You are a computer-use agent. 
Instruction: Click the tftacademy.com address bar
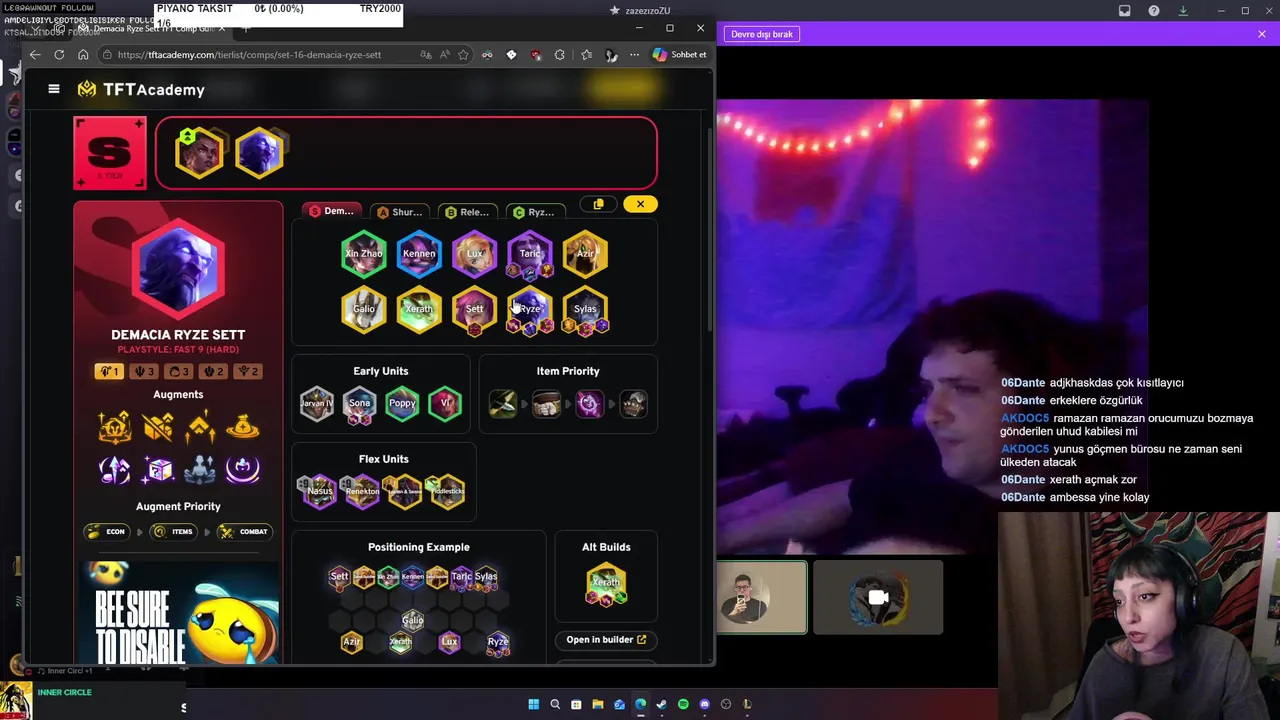coord(250,55)
